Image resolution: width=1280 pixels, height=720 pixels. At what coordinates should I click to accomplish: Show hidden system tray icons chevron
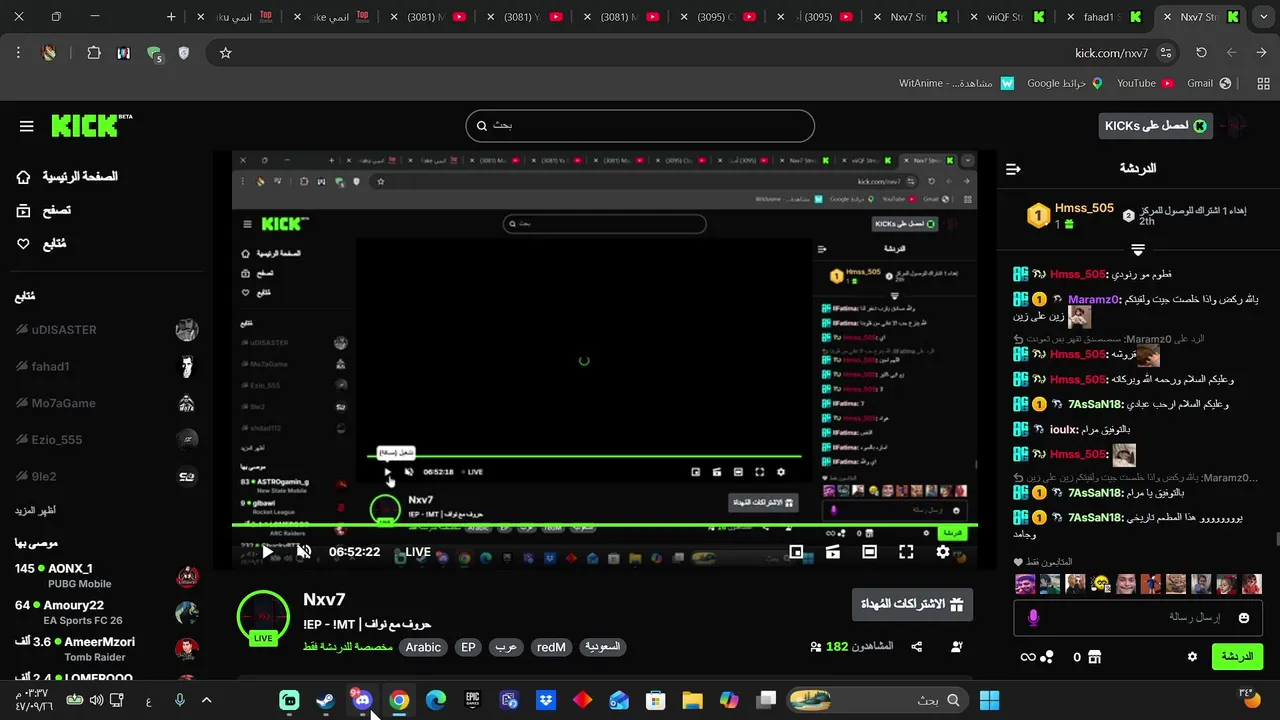(207, 700)
